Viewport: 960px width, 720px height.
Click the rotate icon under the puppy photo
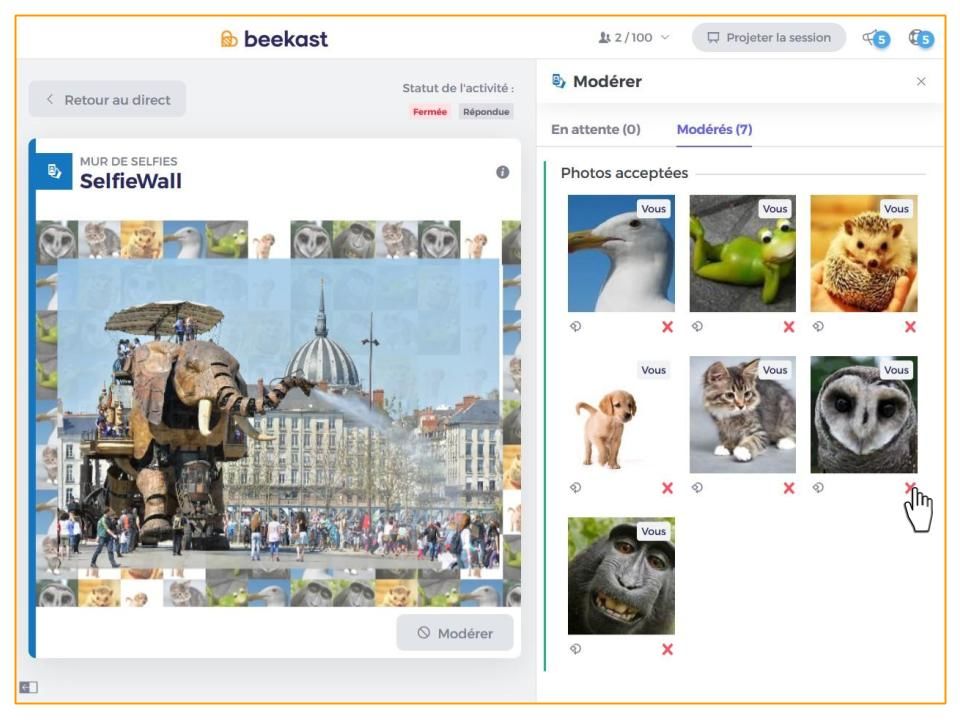pyautogui.click(x=576, y=487)
